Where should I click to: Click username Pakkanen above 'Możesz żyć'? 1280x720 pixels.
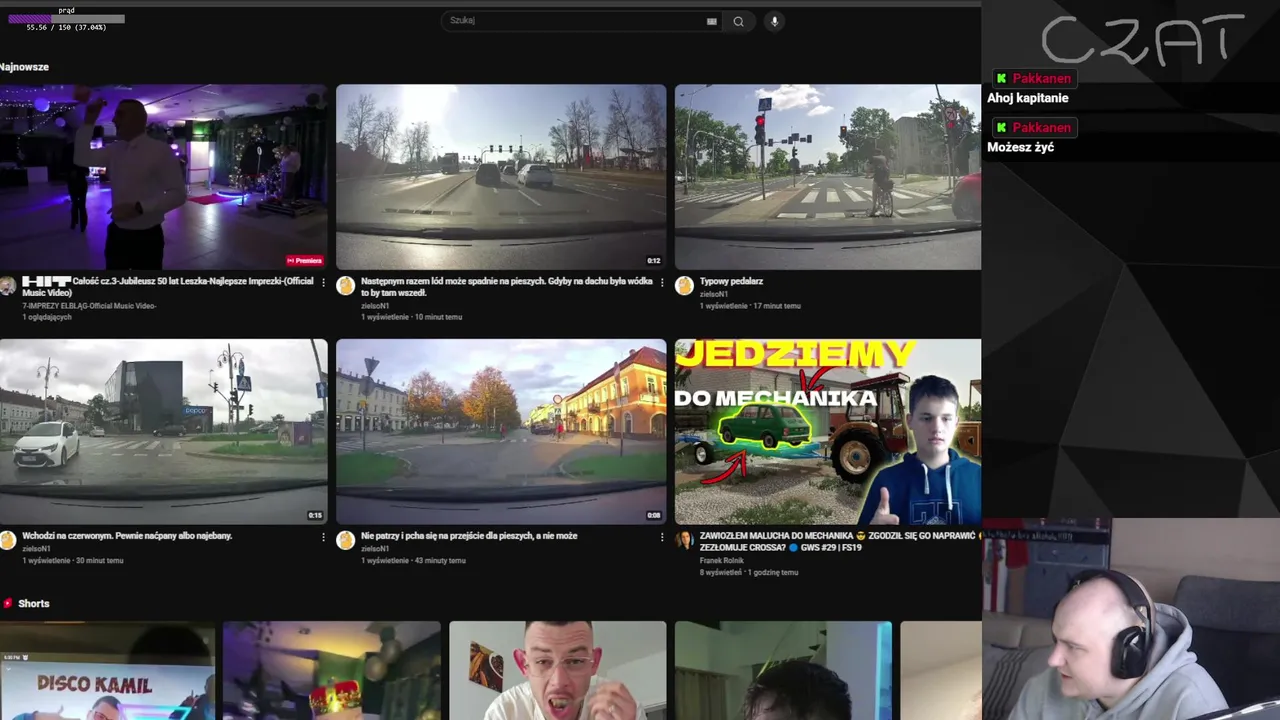click(x=1041, y=127)
